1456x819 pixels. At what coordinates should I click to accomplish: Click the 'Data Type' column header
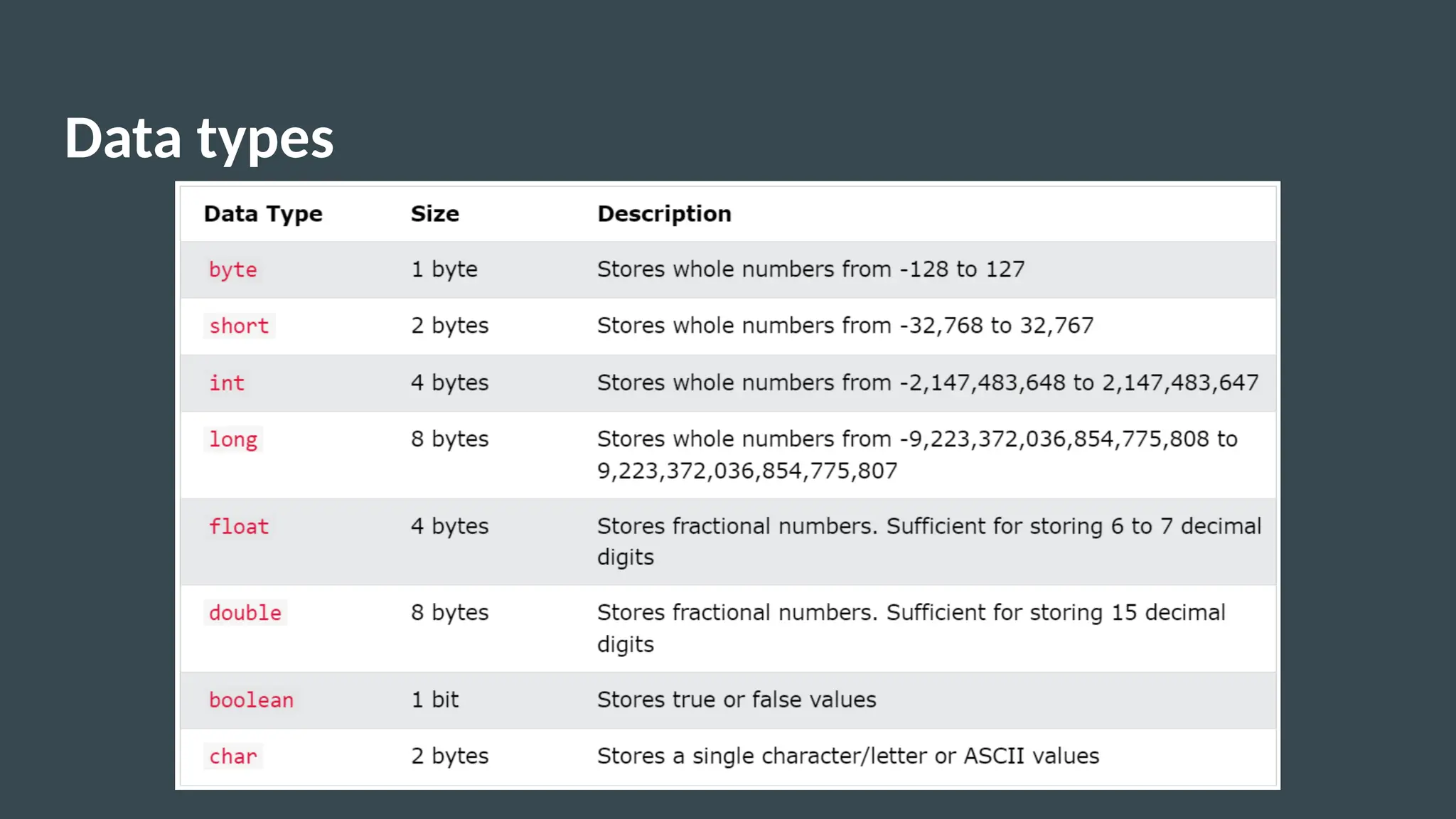pyautogui.click(x=263, y=214)
